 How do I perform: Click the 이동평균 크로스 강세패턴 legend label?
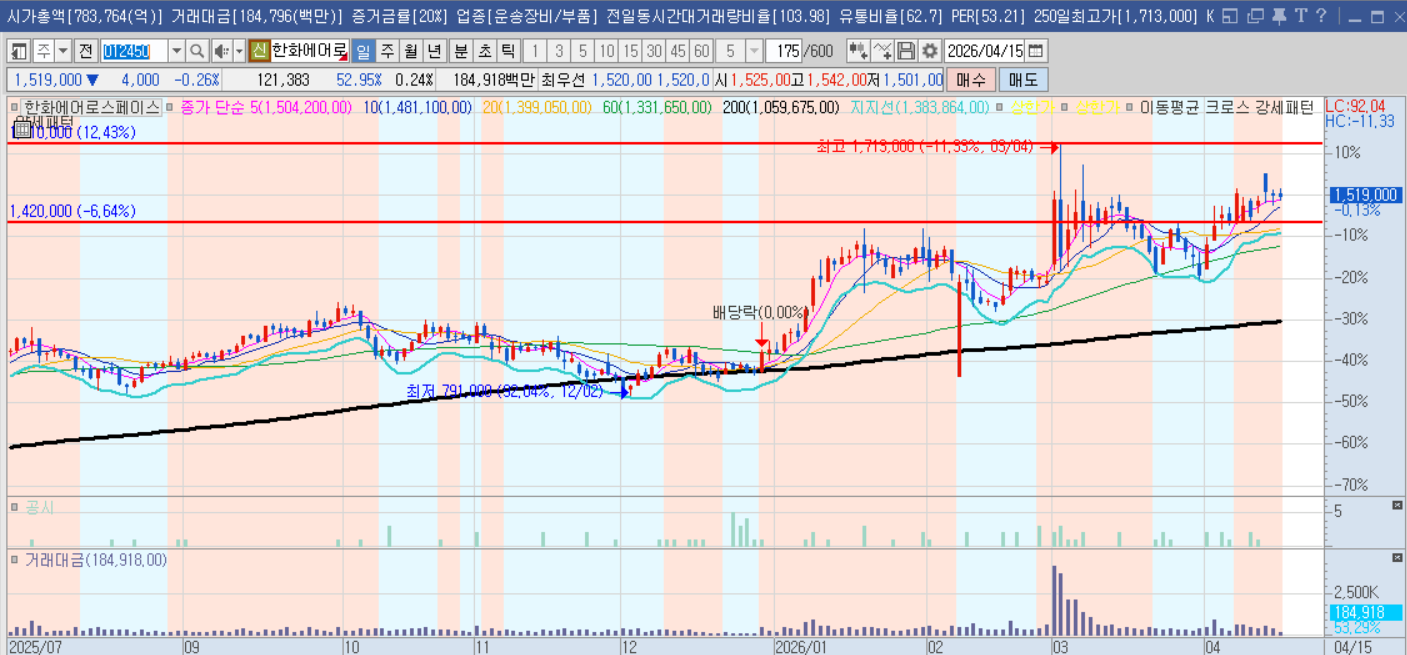point(1226,107)
